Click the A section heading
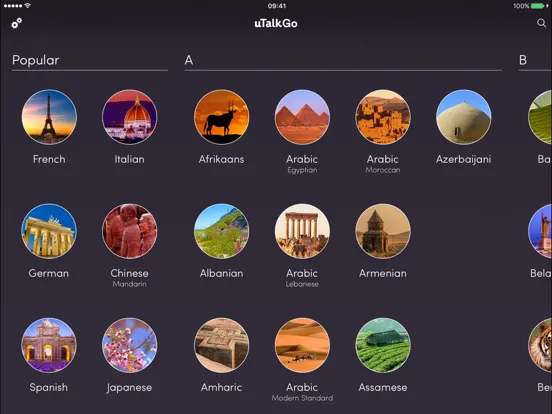 click(189, 60)
